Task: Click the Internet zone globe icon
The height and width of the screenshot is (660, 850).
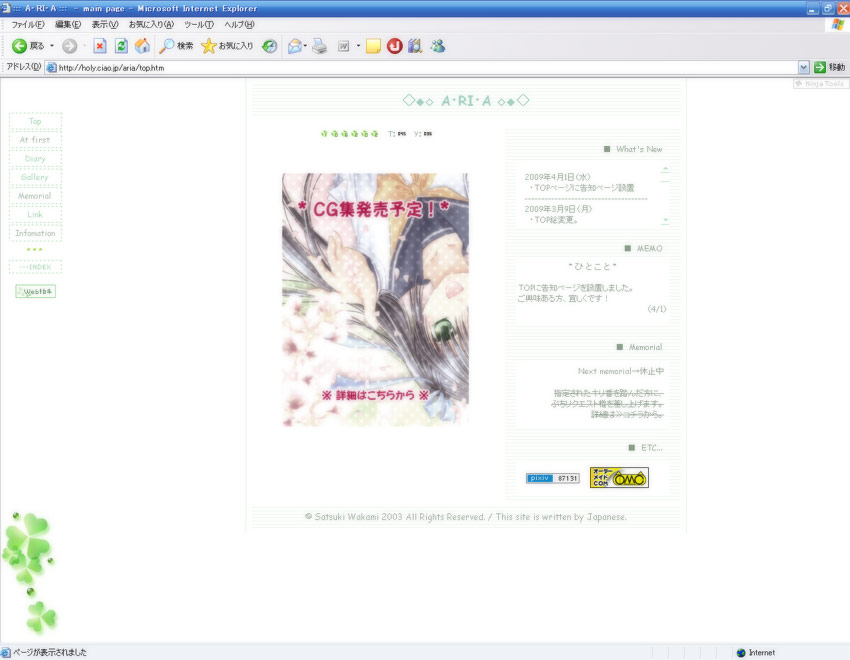Action: coord(741,652)
